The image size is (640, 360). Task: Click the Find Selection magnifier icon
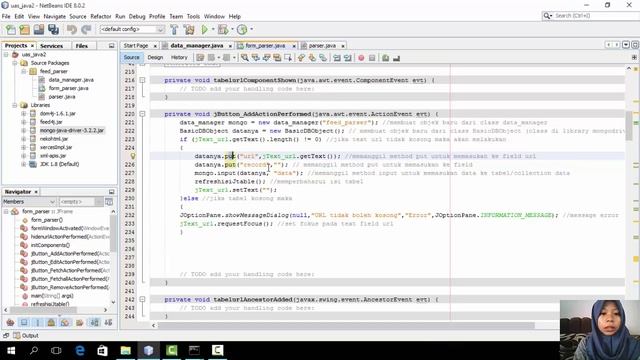pyautogui.click(x=244, y=58)
